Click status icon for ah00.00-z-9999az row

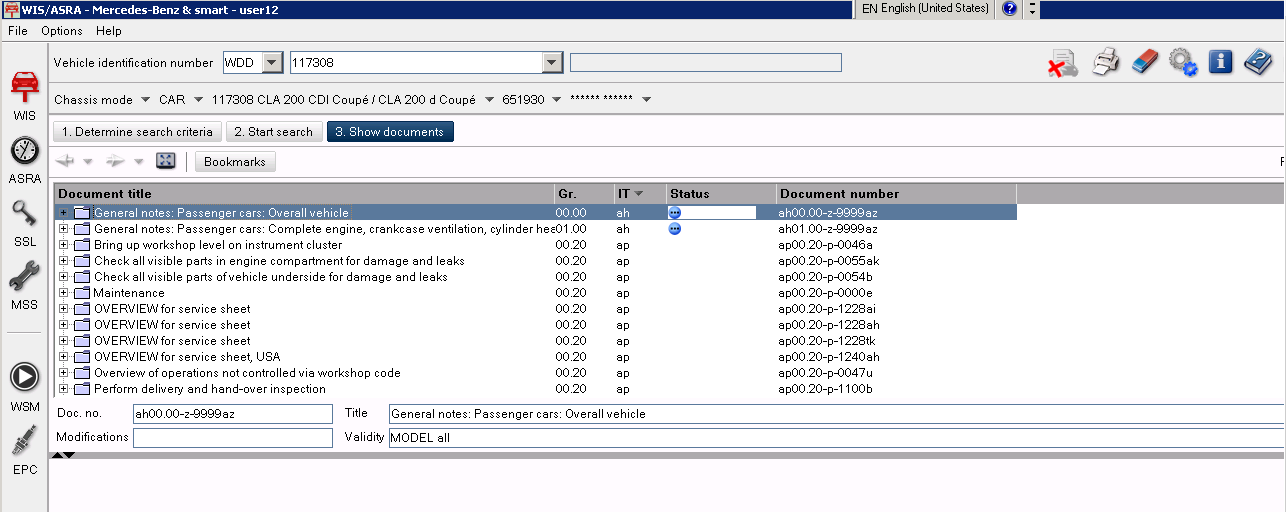pyautogui.click(x=675, y=212)
